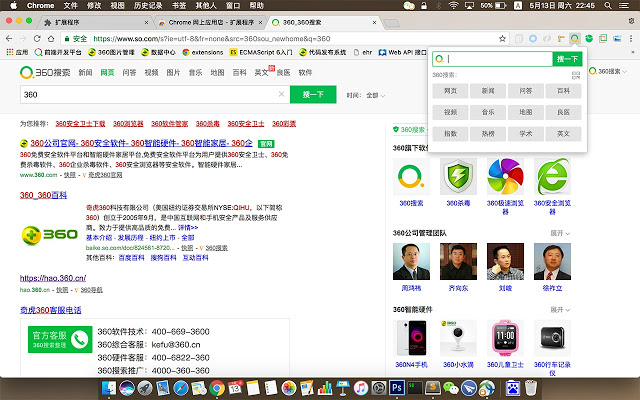Open the https://hao.360.cn/ result link
This screenshot has height=400, width=640.
[x=53, y=278]
